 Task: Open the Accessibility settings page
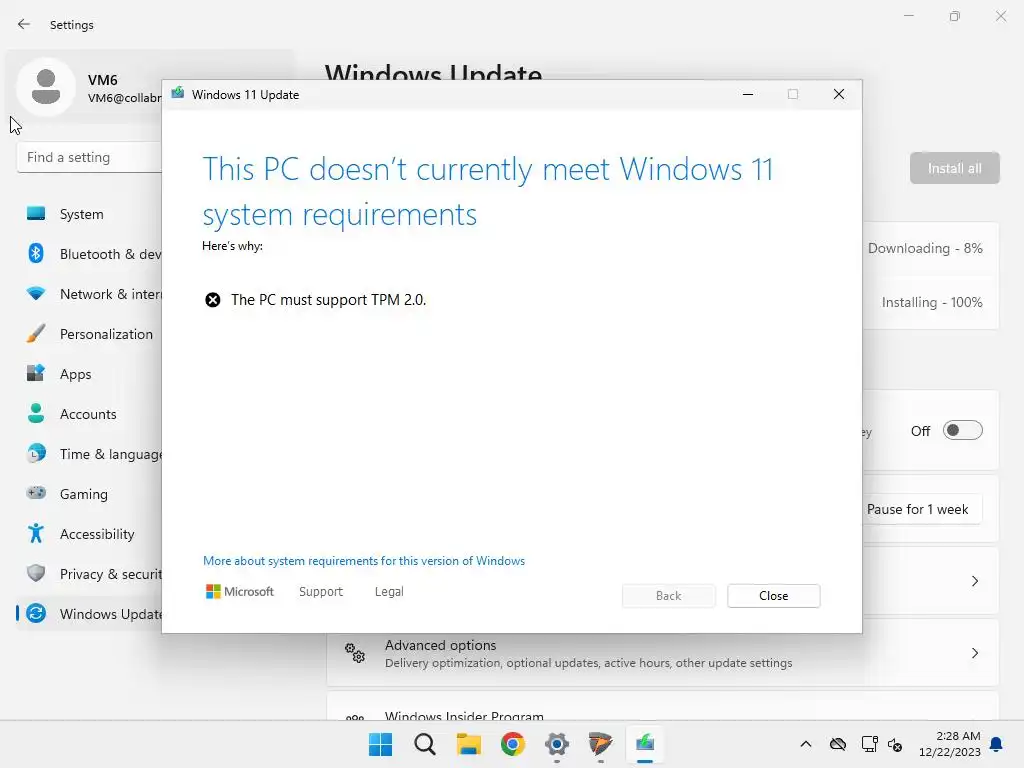click(x=97, y=534)
